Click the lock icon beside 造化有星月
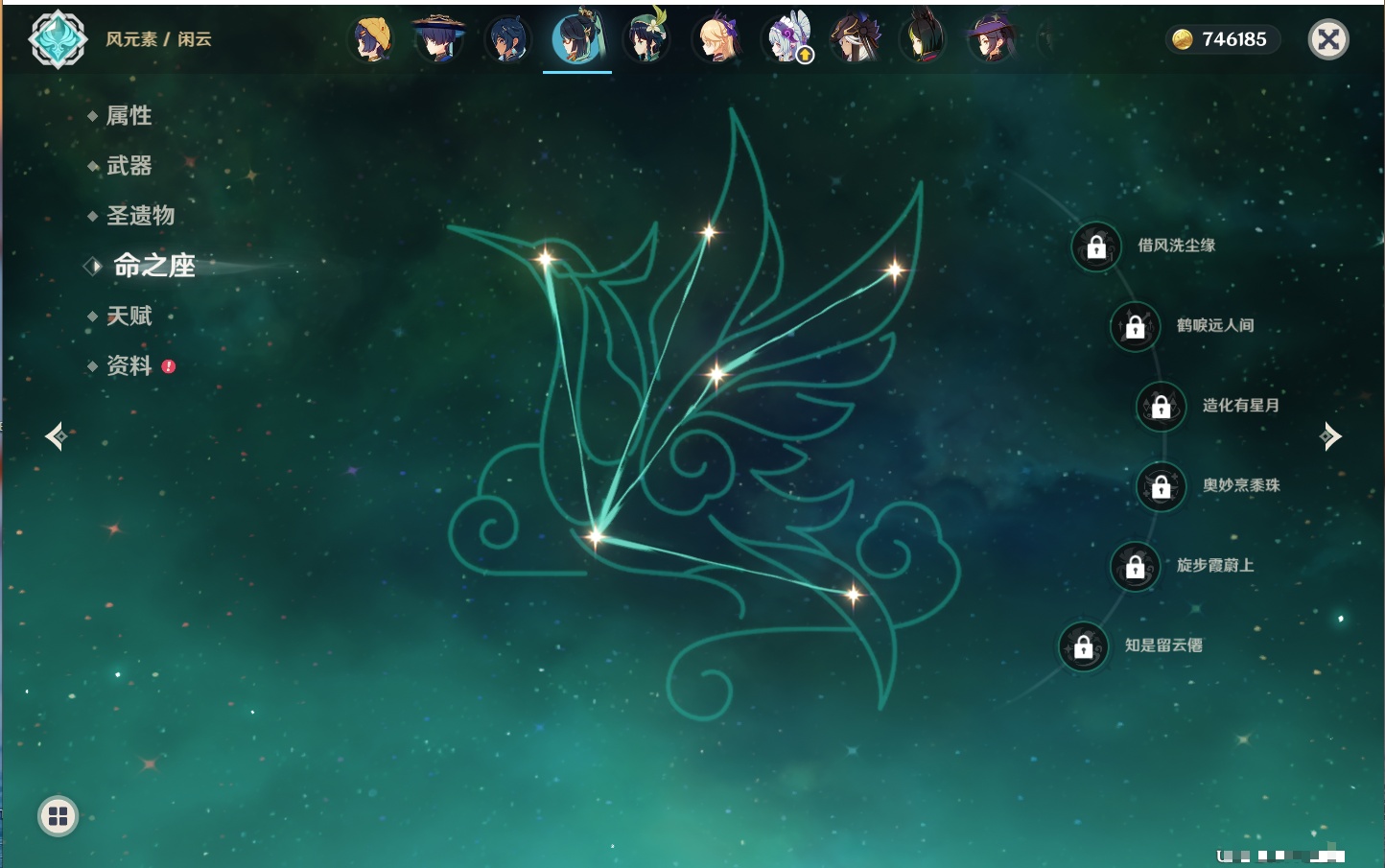 [x=1162, y=406]
